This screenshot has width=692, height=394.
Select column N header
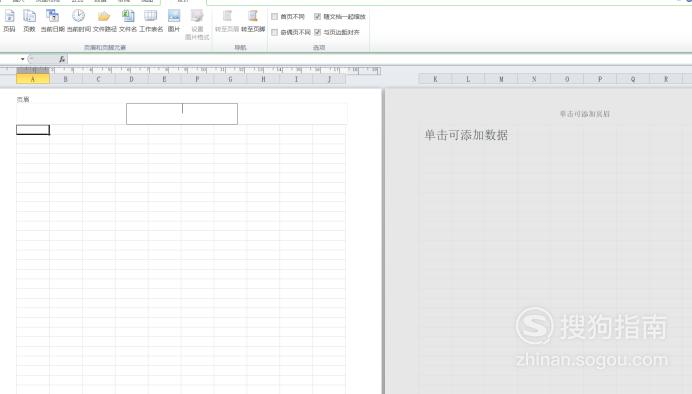534,79
